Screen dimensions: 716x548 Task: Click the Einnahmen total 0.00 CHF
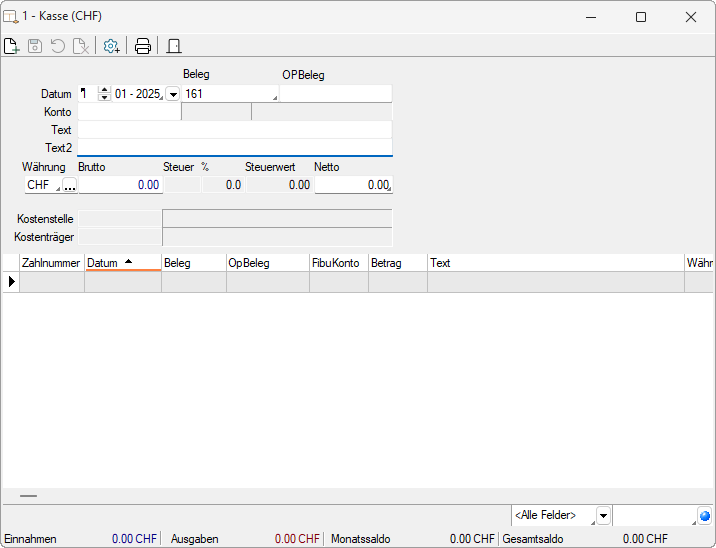click(x=134, y=539)
